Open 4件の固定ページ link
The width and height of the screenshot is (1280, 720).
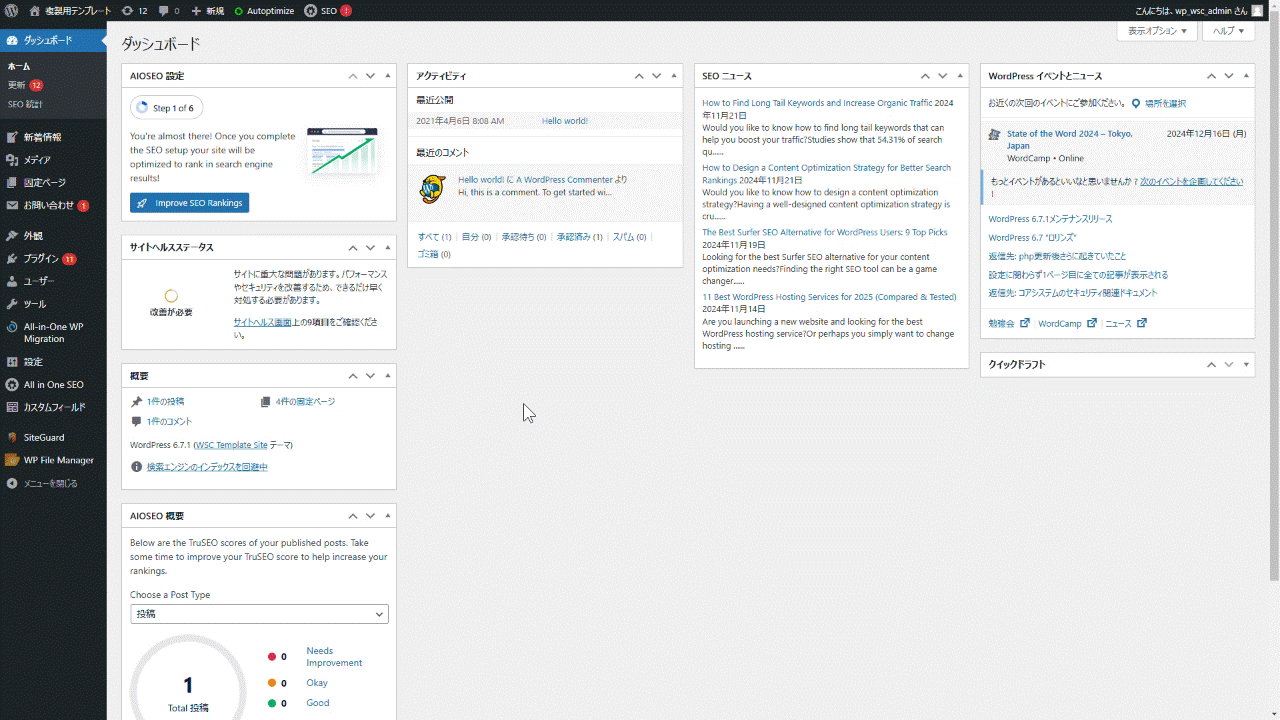305,401
